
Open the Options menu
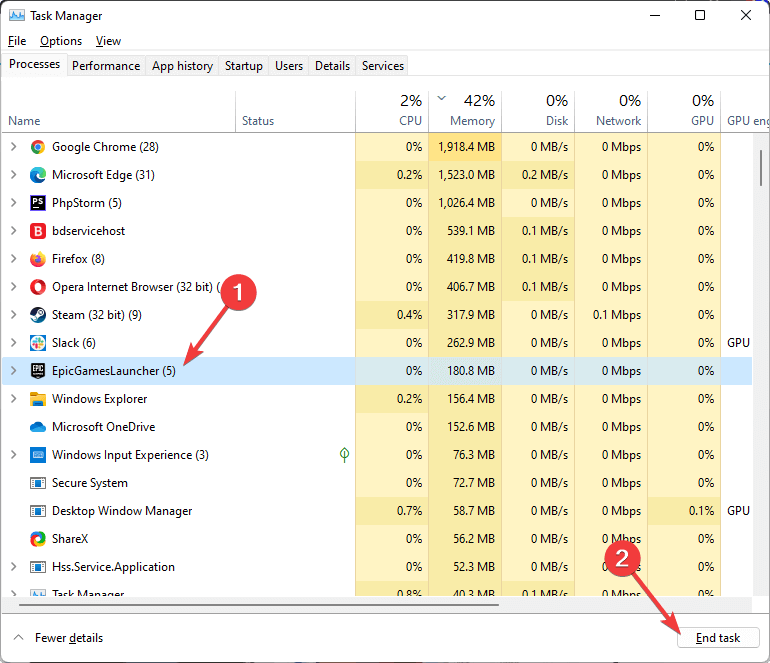point(61,41)
